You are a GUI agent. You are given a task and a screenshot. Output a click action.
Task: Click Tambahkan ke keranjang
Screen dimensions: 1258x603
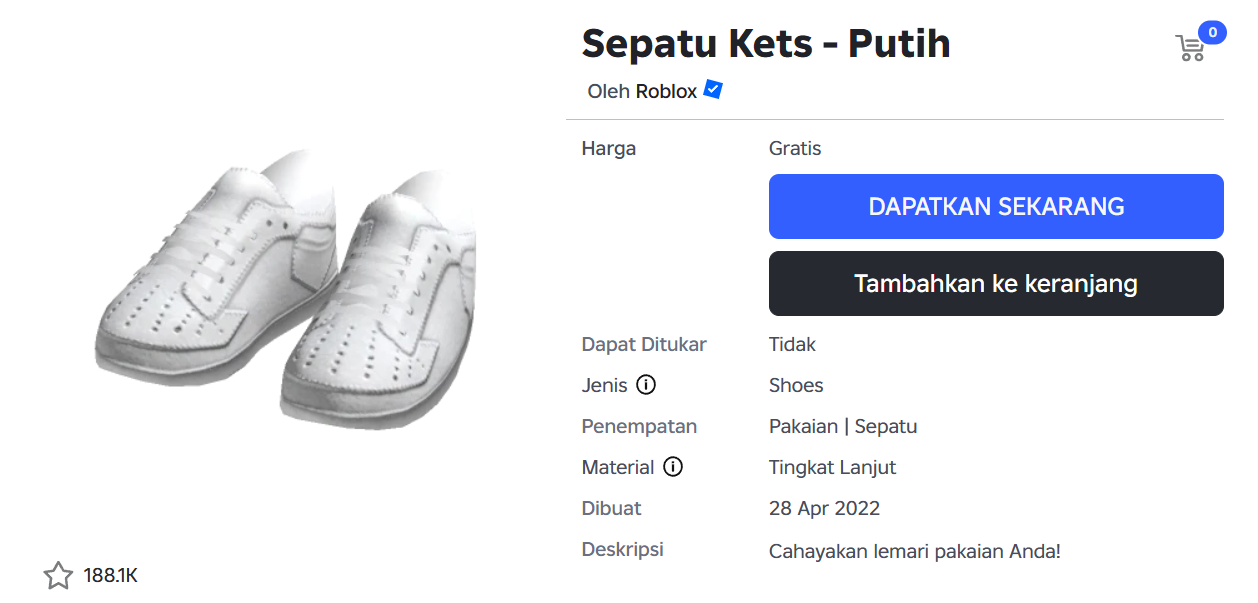click(x=996, y=283)
